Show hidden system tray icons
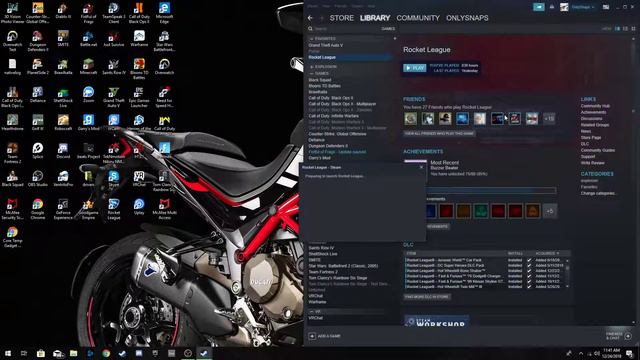640x360 pixels. [x=581, y=353]
